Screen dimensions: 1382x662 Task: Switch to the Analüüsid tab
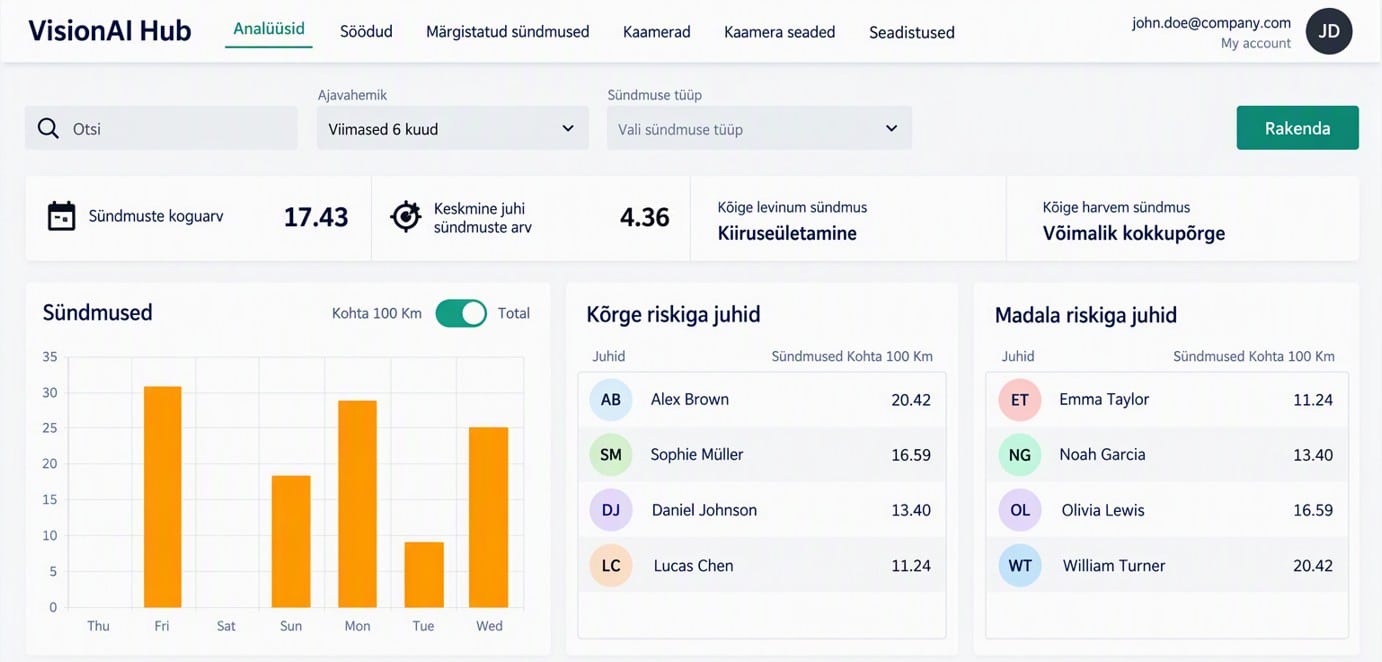tap(269, 29)
